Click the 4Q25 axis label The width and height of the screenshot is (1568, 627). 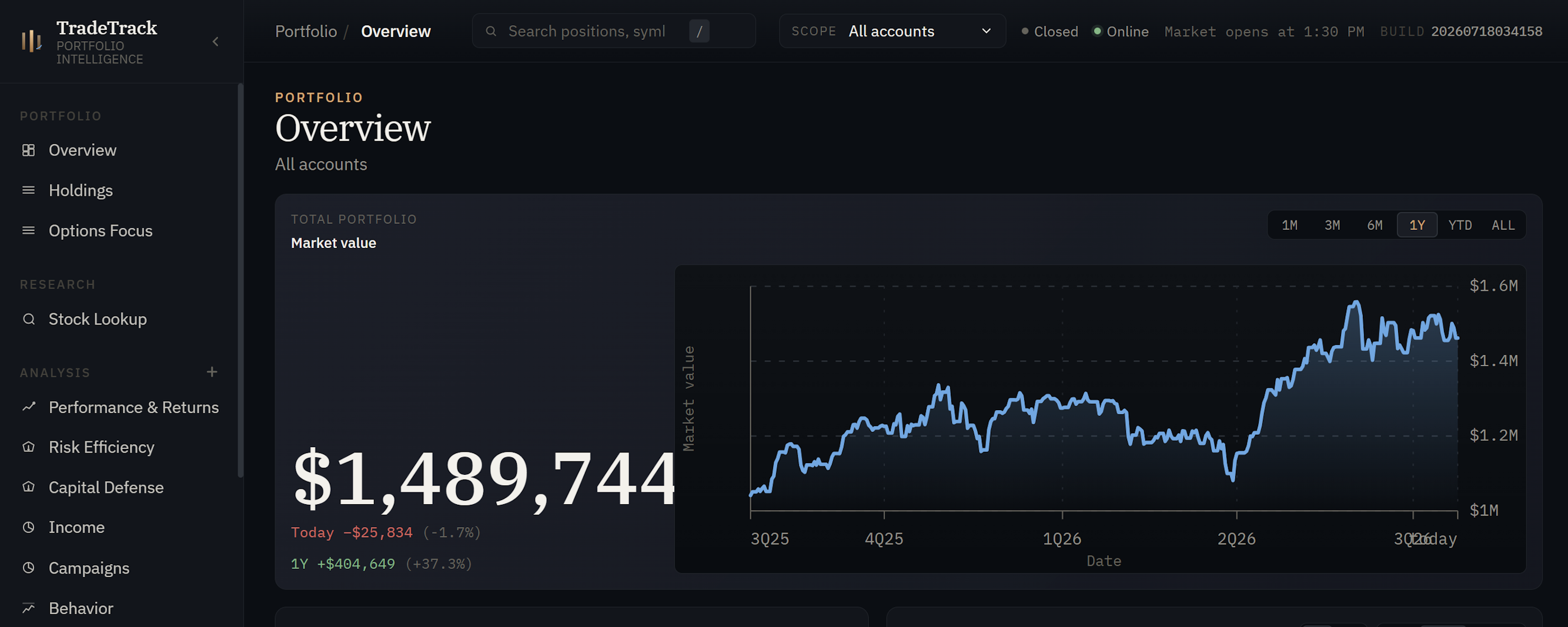[884, 539]
